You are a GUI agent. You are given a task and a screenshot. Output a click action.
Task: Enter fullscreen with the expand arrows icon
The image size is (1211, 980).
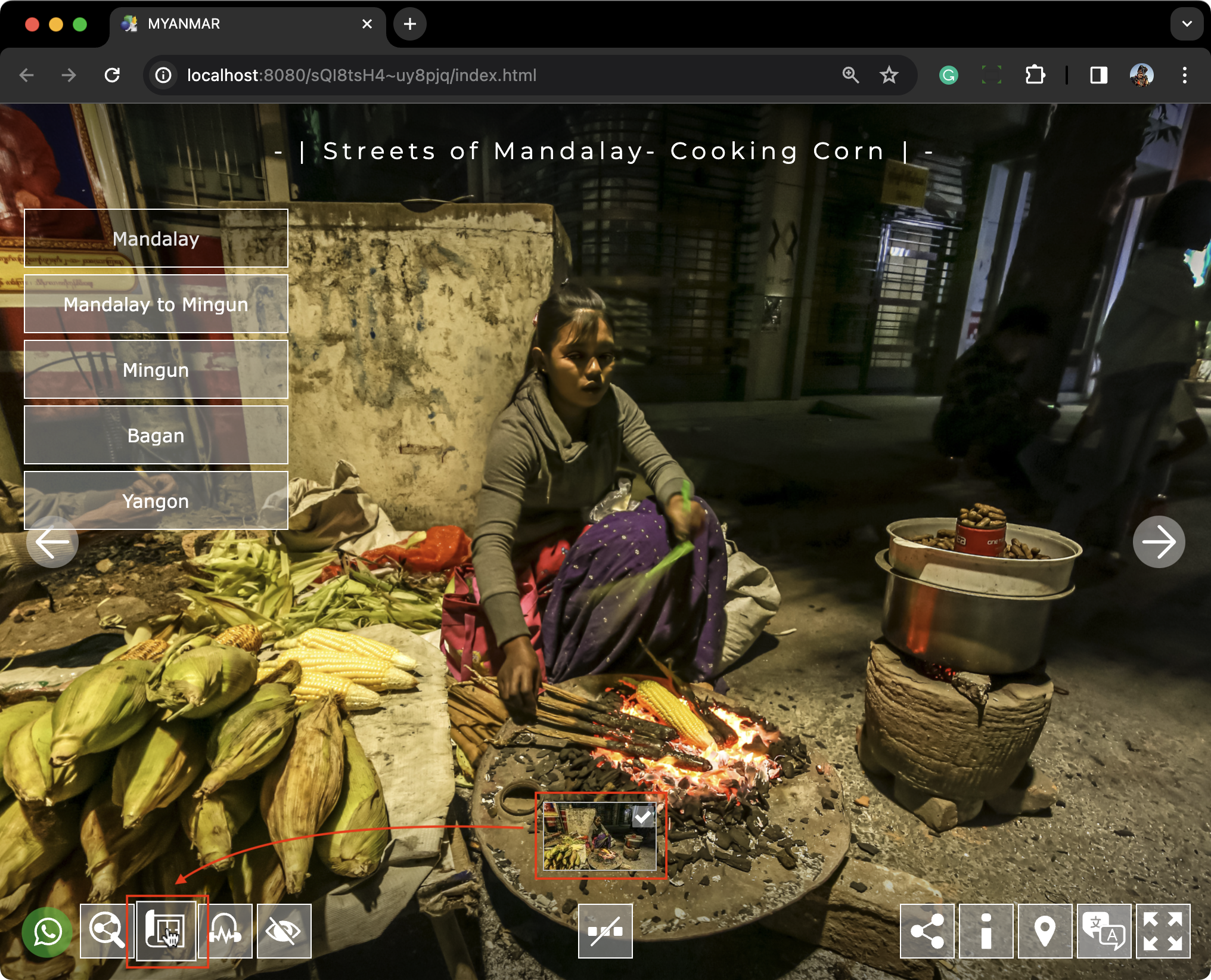click(1163, 931)
